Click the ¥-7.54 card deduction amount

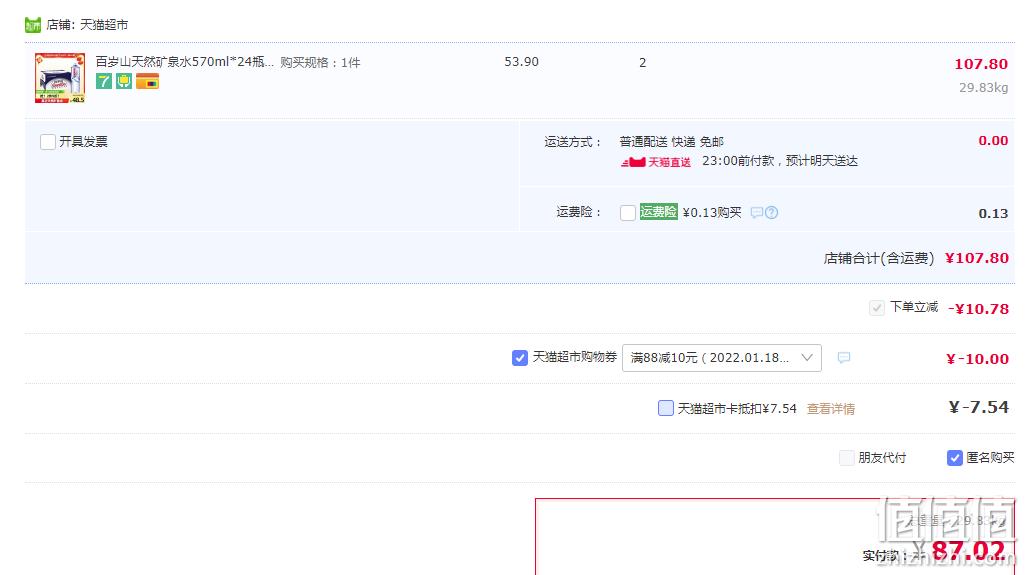[979, 408]
